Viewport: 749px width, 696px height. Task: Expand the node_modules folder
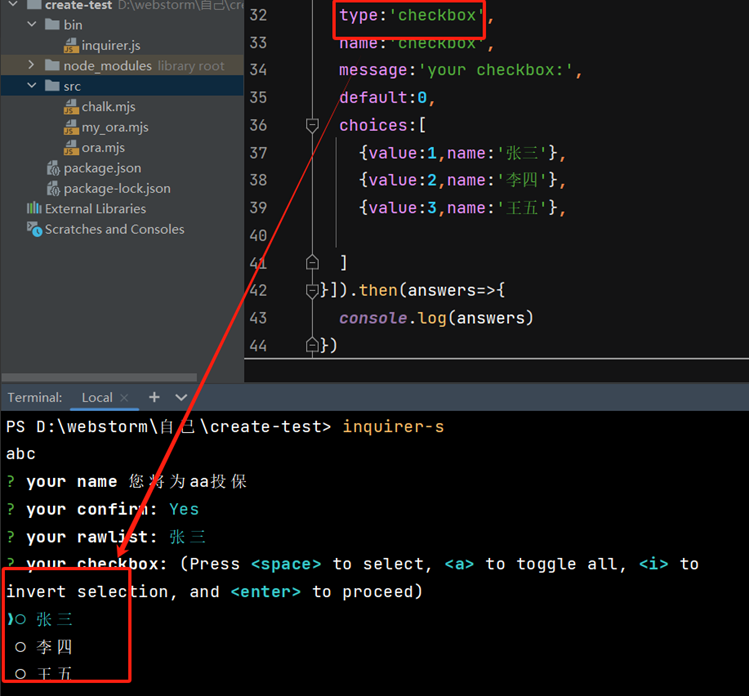[31, 64]
